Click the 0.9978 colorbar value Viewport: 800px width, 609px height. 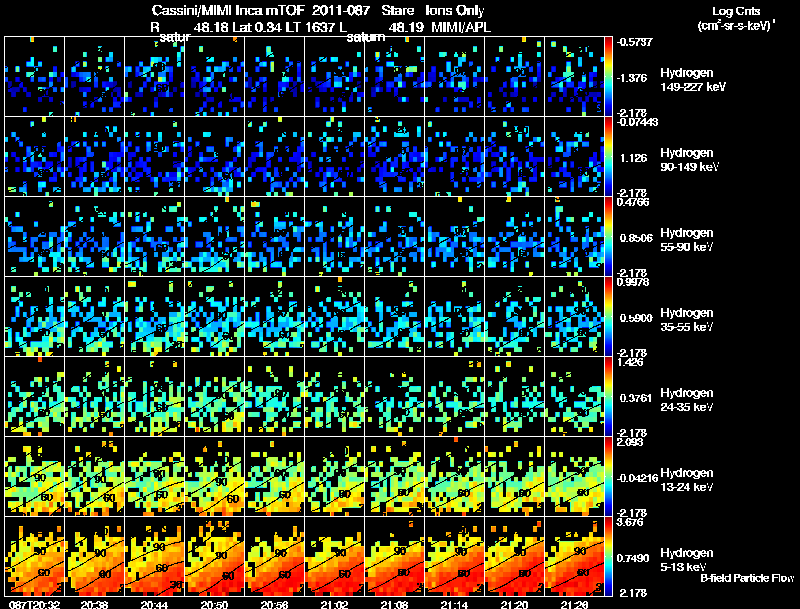coord(633,282)
